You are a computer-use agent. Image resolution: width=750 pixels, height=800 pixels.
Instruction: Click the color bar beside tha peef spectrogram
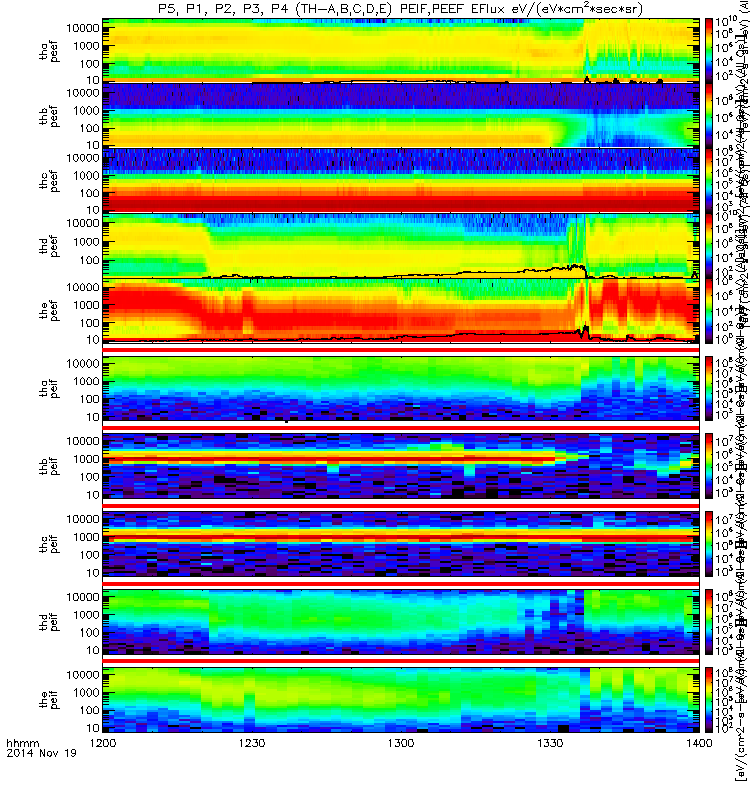(x=709, y=50)
